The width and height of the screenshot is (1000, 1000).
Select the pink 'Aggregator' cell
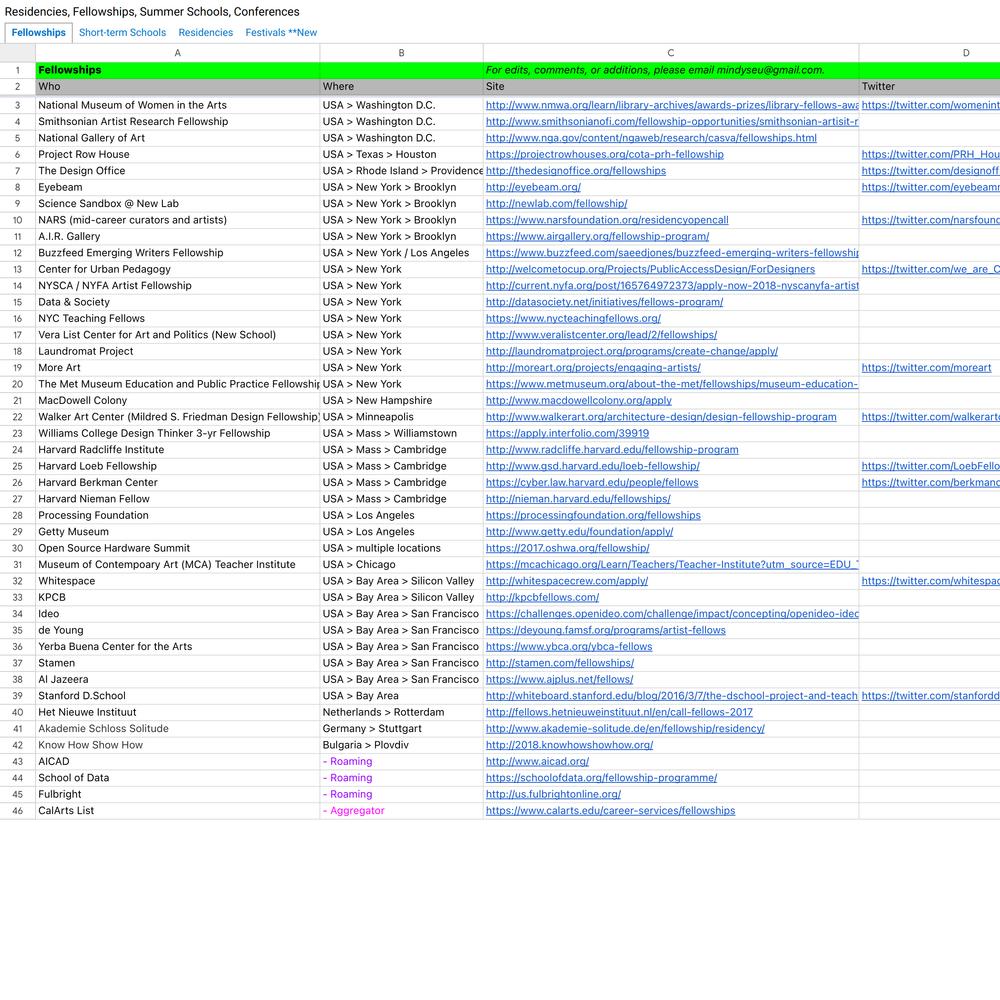(401, 811)
